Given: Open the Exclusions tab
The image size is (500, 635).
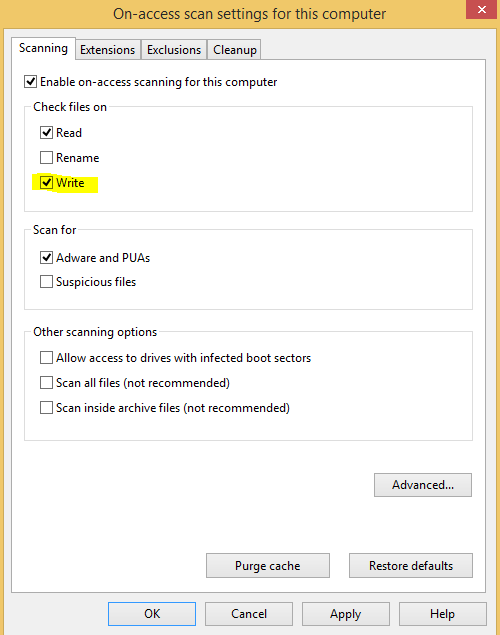Looking at the screenshot, I should (174, 49).
